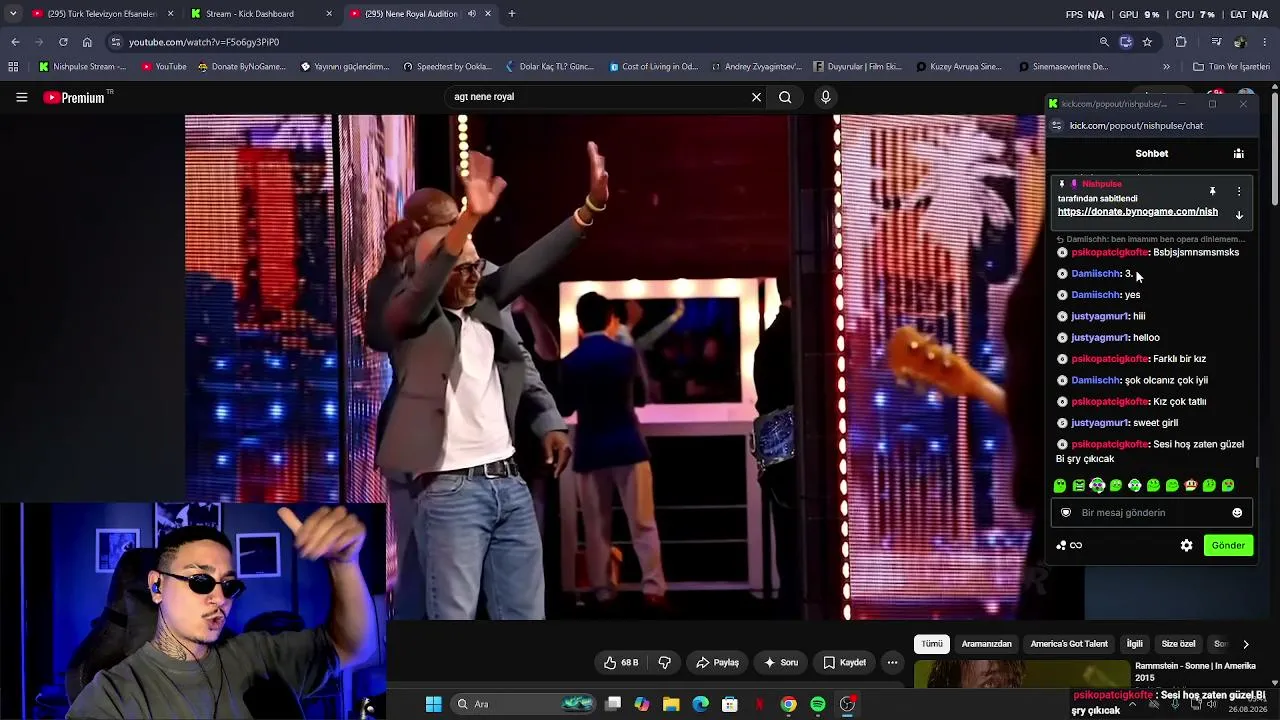Viewport: 1280px width, 720px height.
Task: Show more filter chips with right arrow
Action: 1245,644
